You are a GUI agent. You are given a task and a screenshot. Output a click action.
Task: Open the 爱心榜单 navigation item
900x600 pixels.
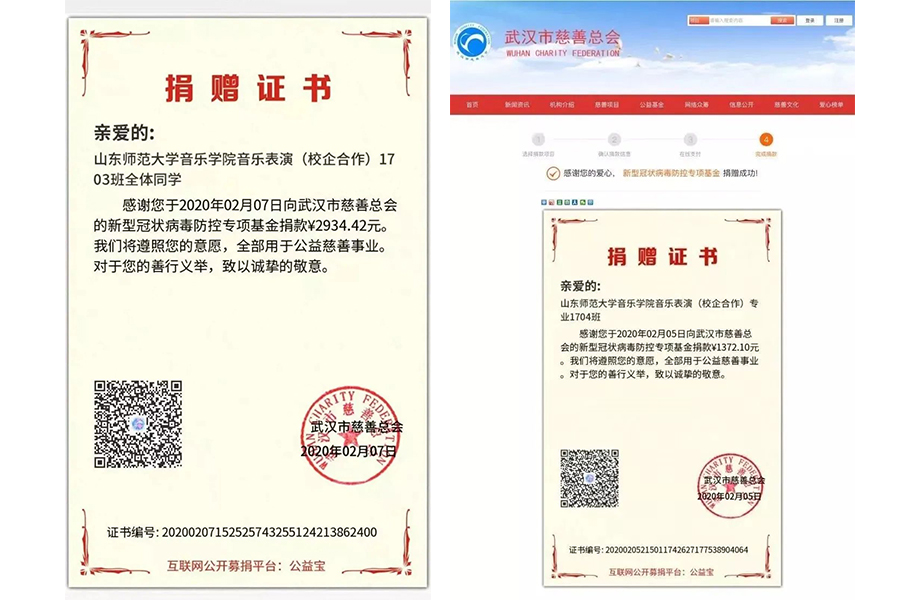pos(831,105)
